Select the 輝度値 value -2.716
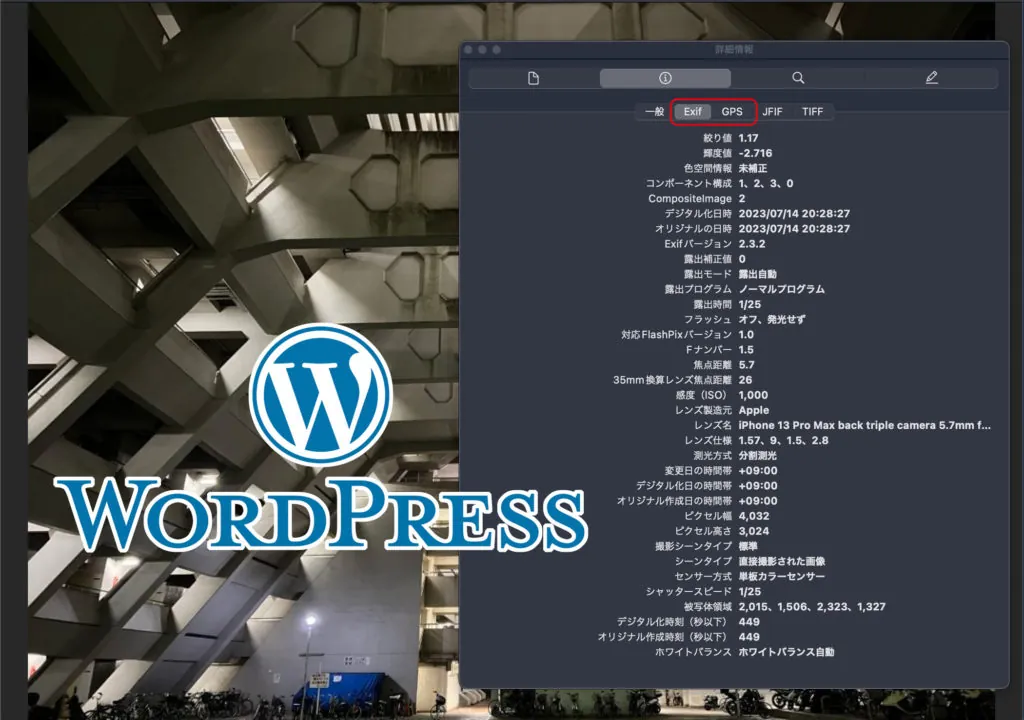1024x720 pixels. [755, 153]
